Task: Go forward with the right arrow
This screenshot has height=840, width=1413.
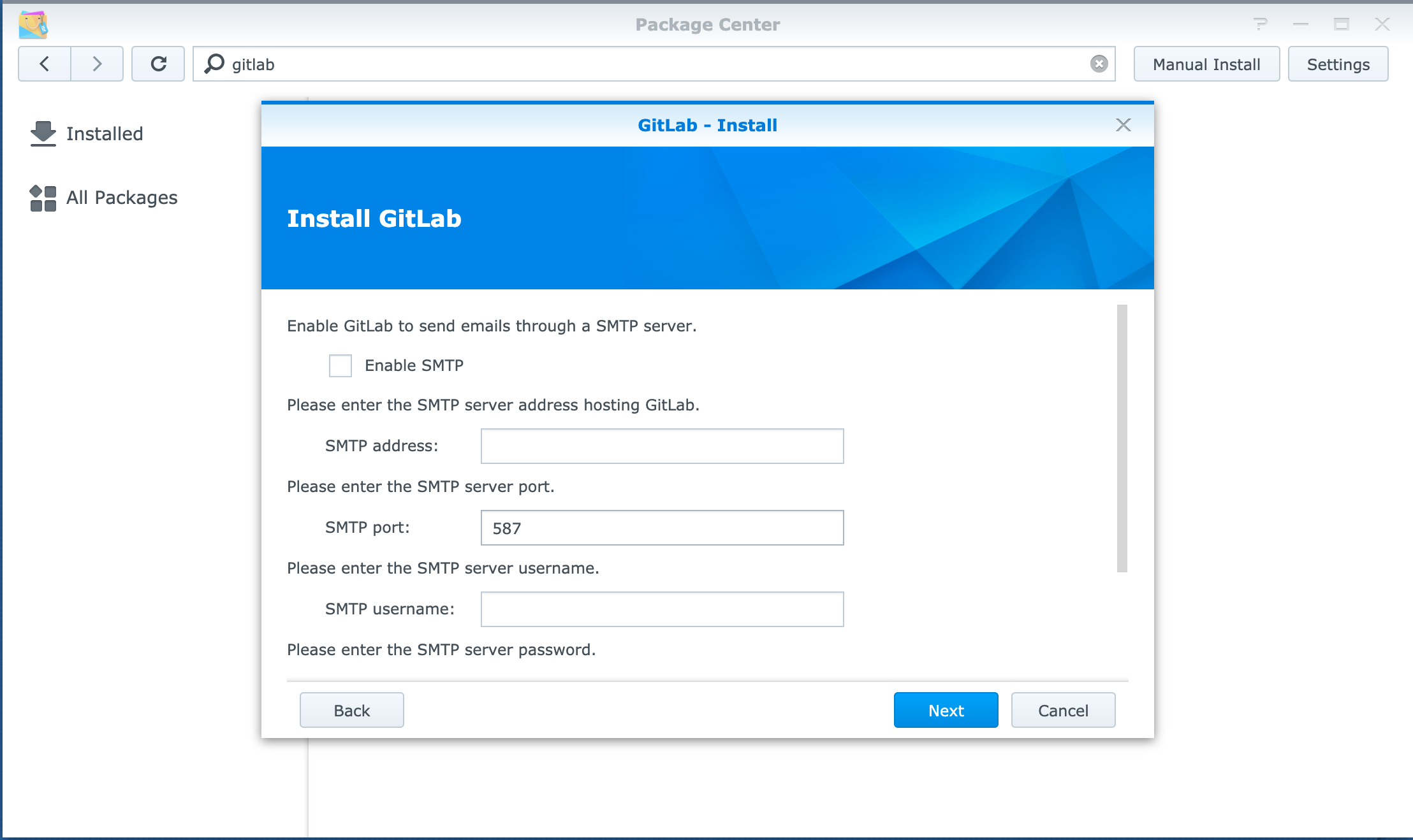Action: pyautogui.click(x=97, y=64)
